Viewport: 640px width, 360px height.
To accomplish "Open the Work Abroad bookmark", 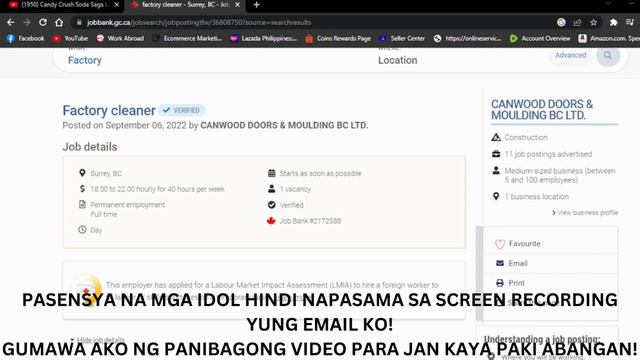I will point(120,38).
